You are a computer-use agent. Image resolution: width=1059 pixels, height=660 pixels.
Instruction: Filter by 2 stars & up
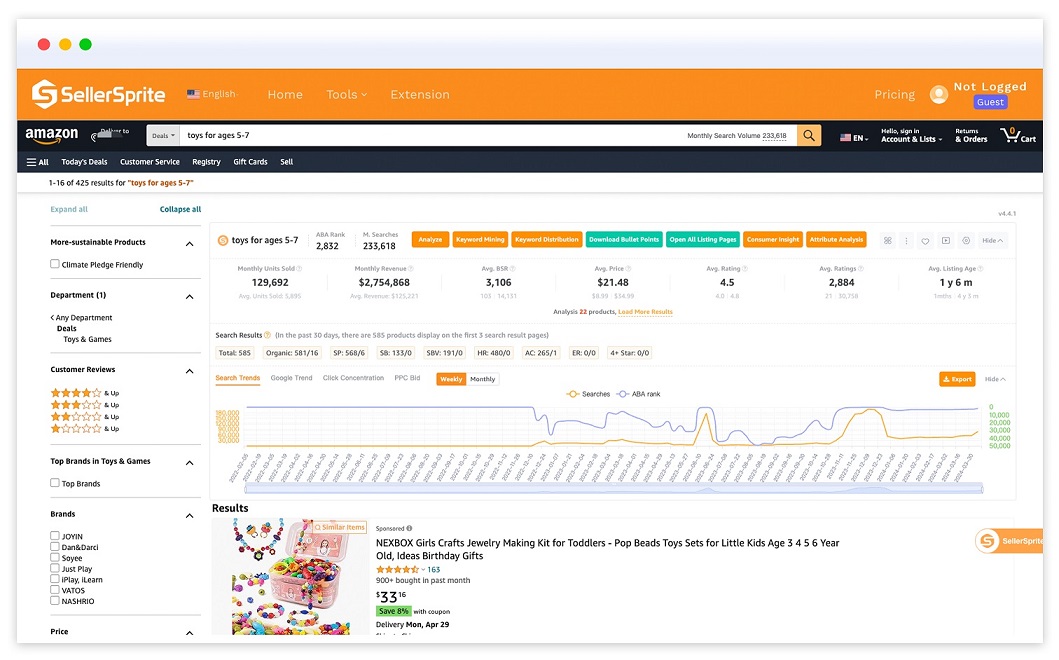[84, 417]
